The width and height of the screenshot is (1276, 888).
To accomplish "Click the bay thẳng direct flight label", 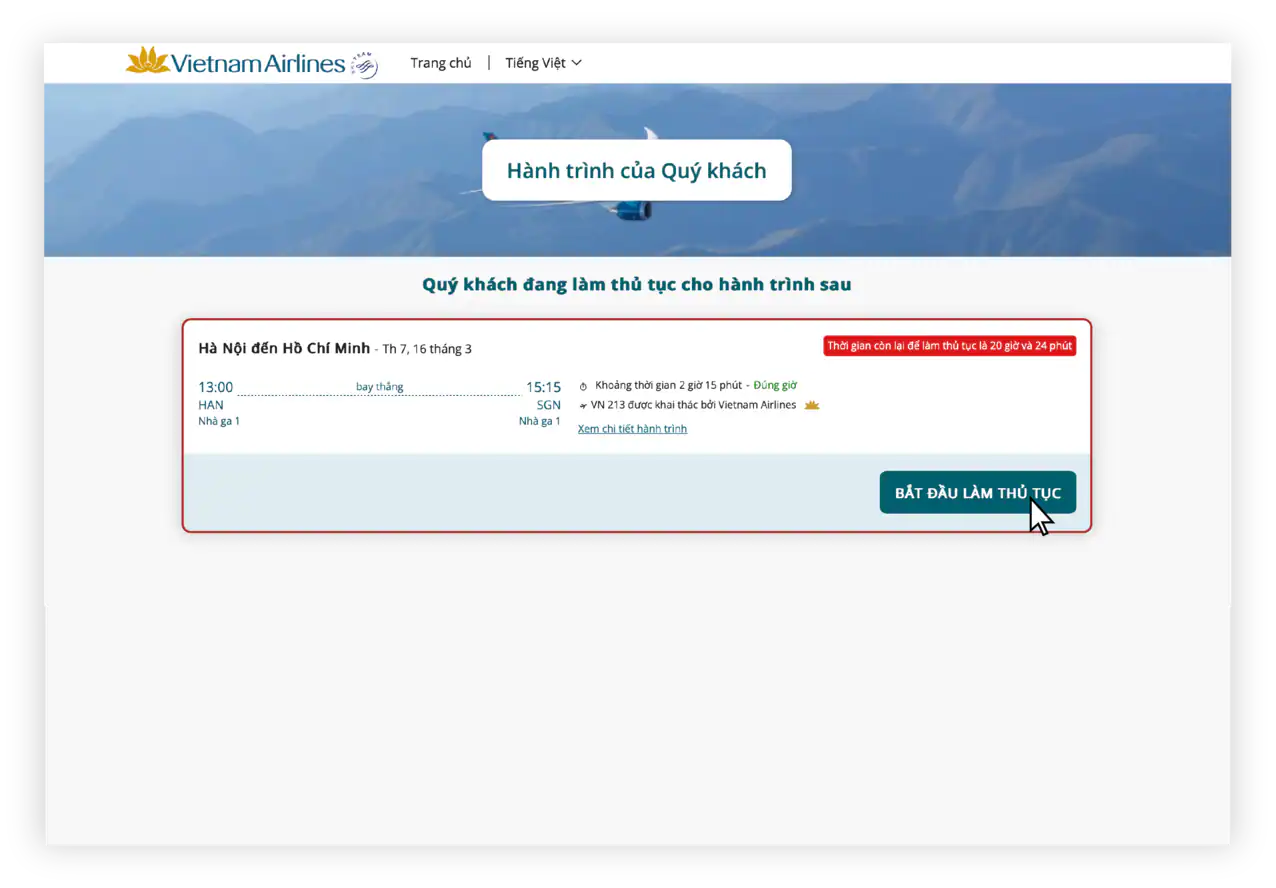I will 379,386.
